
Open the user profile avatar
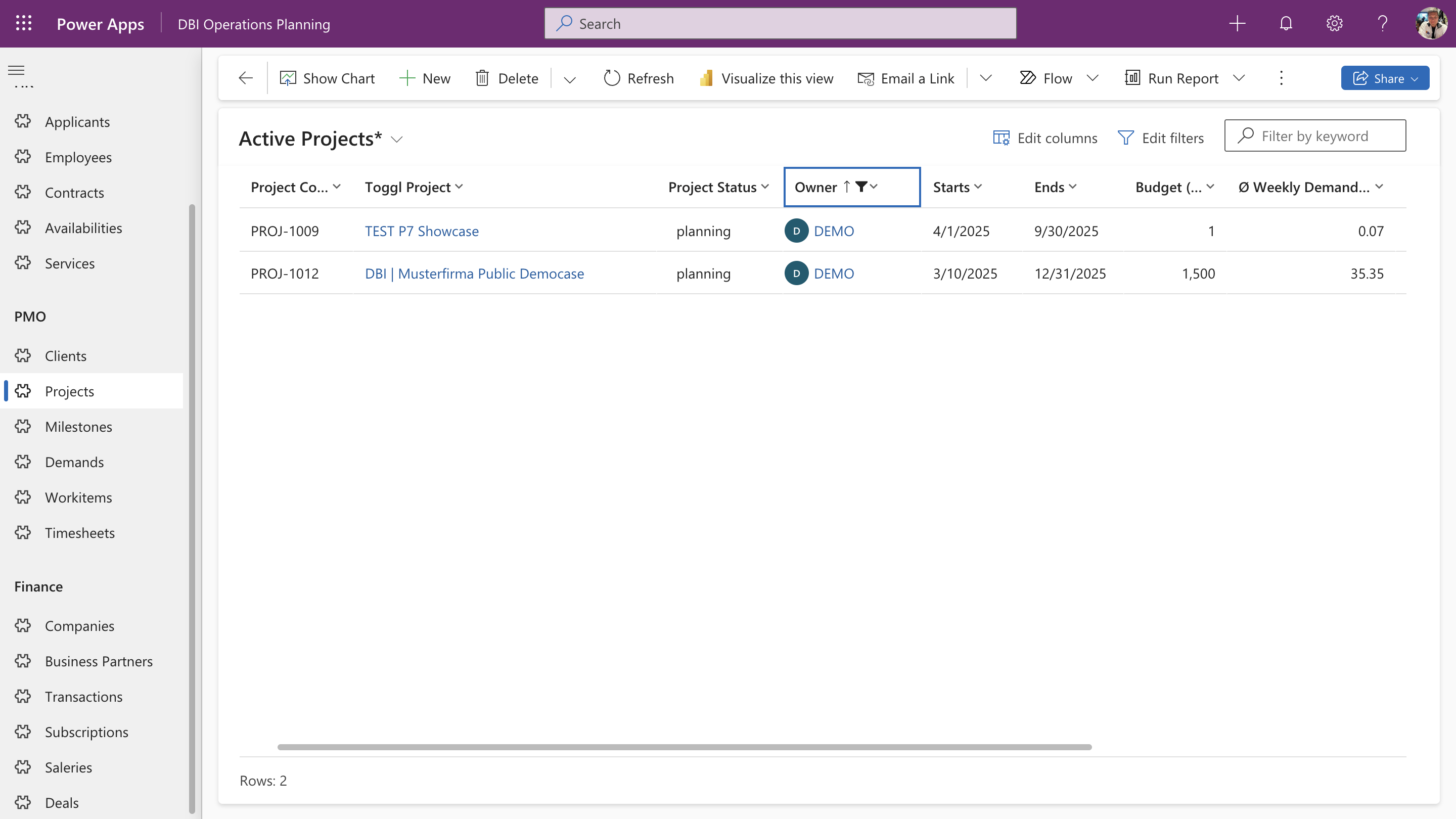(x=1431, y=24)
